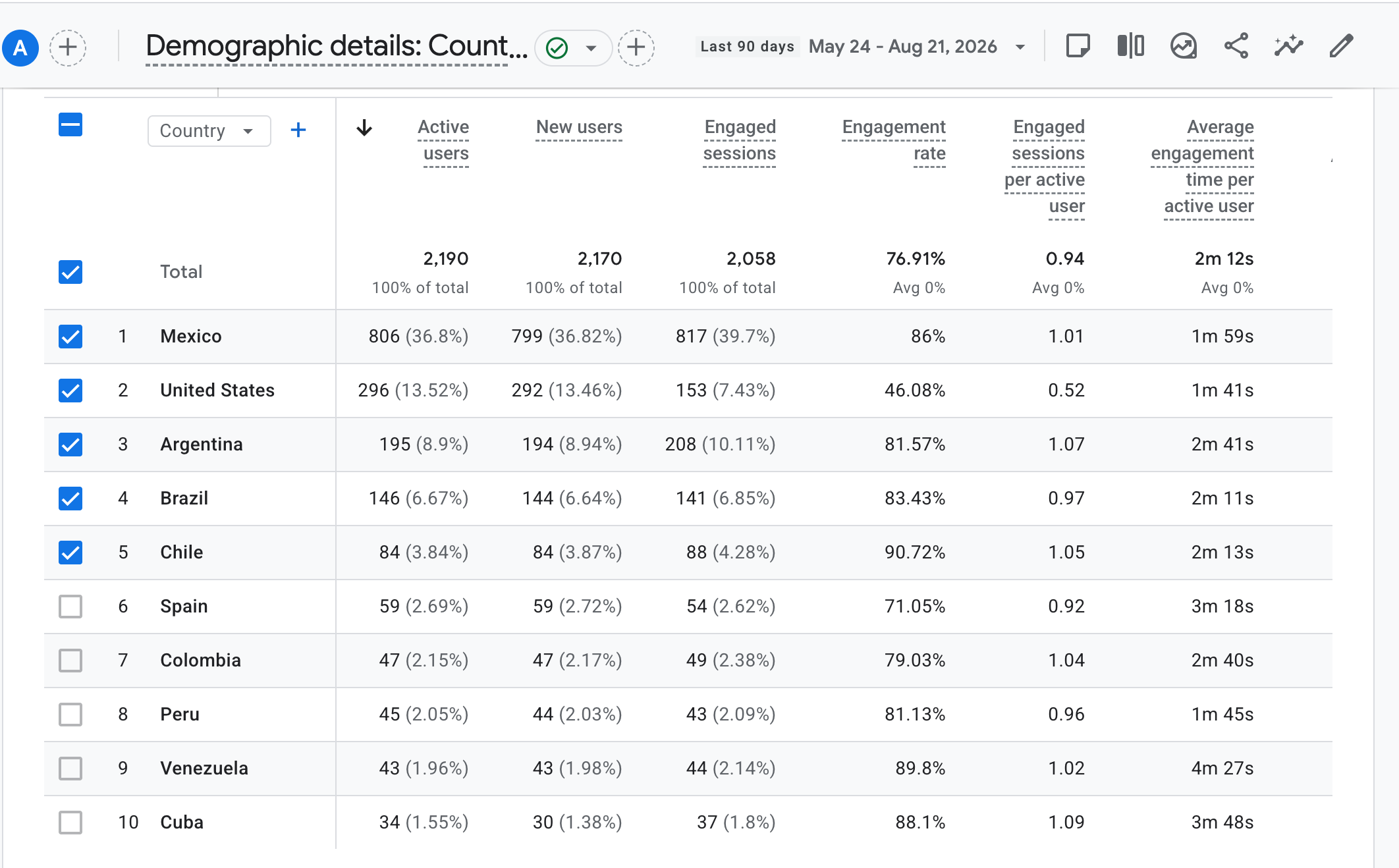
Task: Click the 'Last 90 days' date label
Action: tap(747, 47)
